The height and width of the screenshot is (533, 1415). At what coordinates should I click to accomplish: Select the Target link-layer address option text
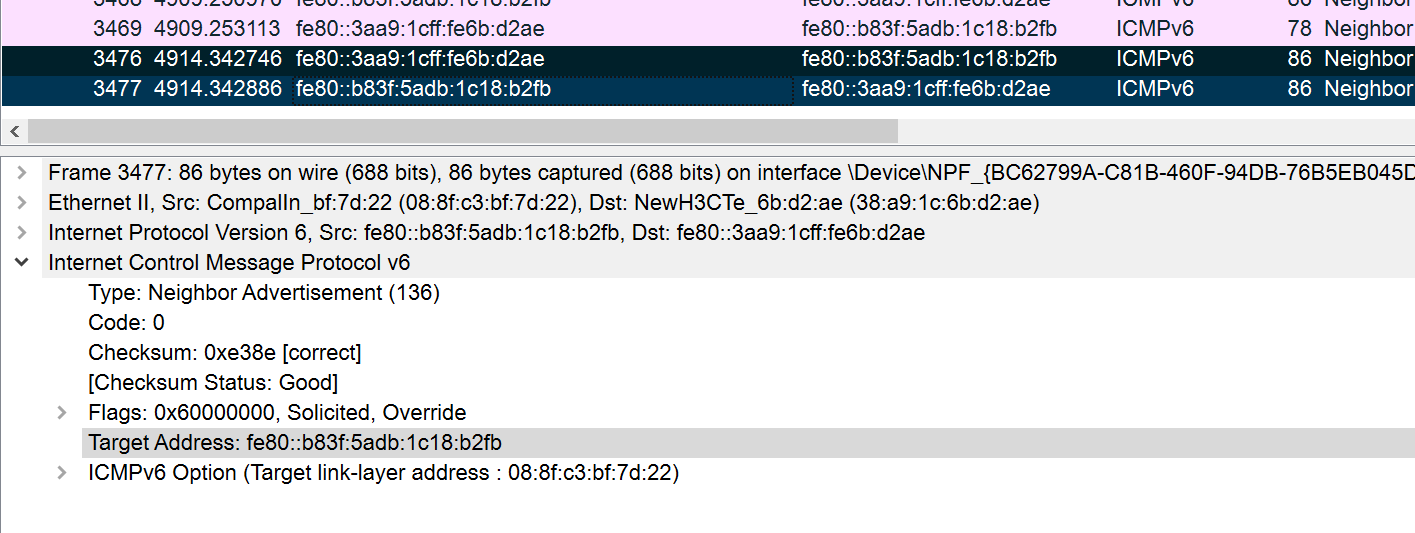384,473
